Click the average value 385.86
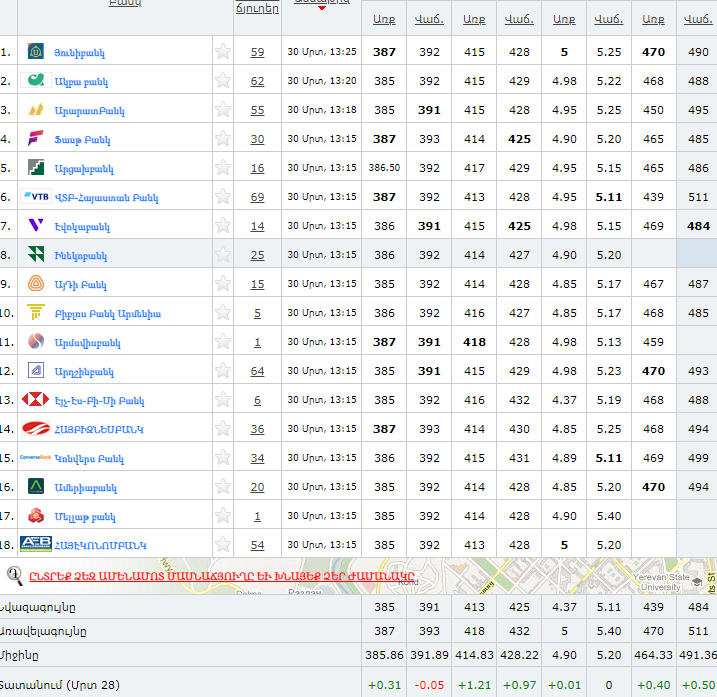This screenshot has width=717, height=697. [384, 655]
